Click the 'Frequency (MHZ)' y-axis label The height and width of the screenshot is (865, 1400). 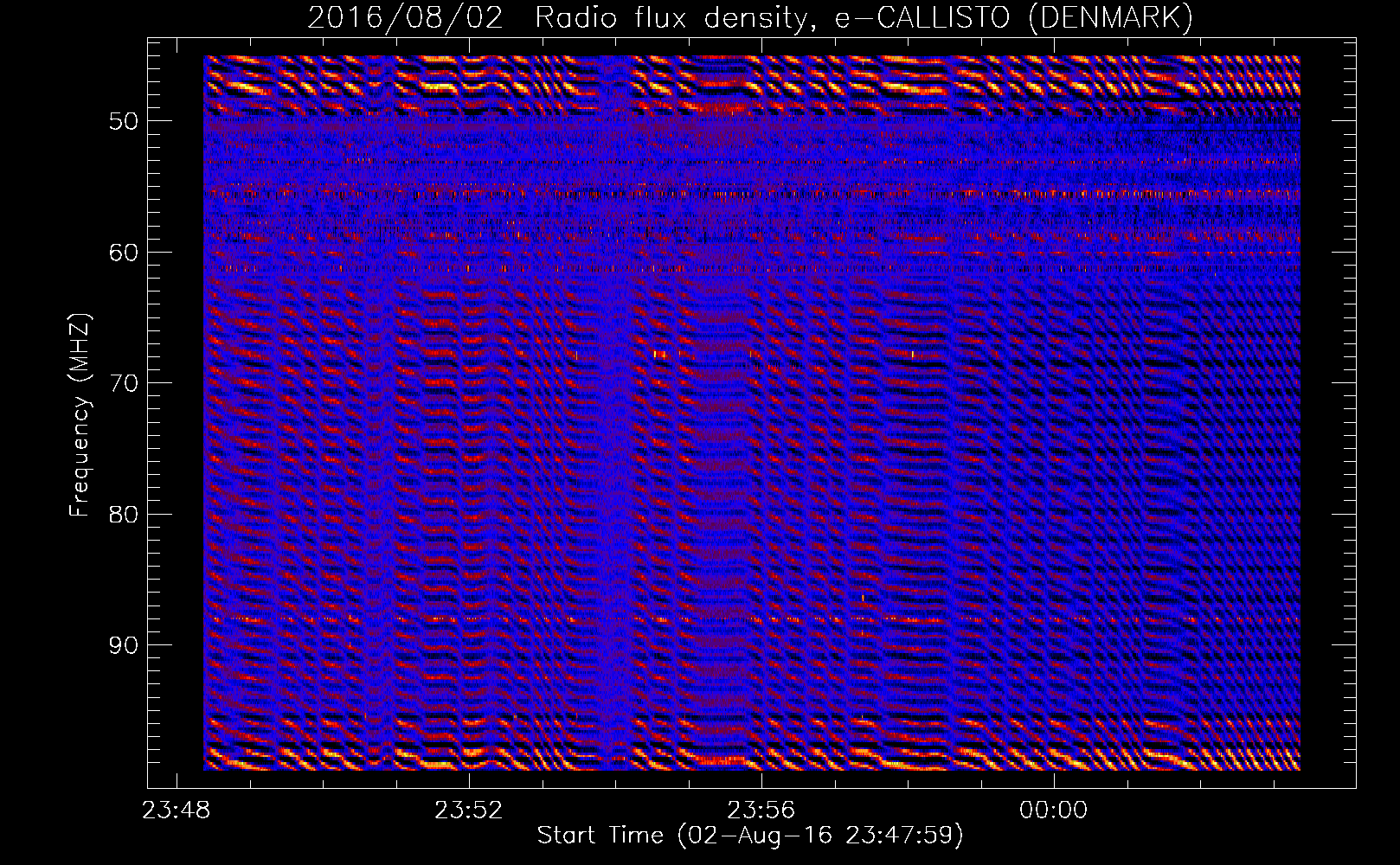coord(80,415)
